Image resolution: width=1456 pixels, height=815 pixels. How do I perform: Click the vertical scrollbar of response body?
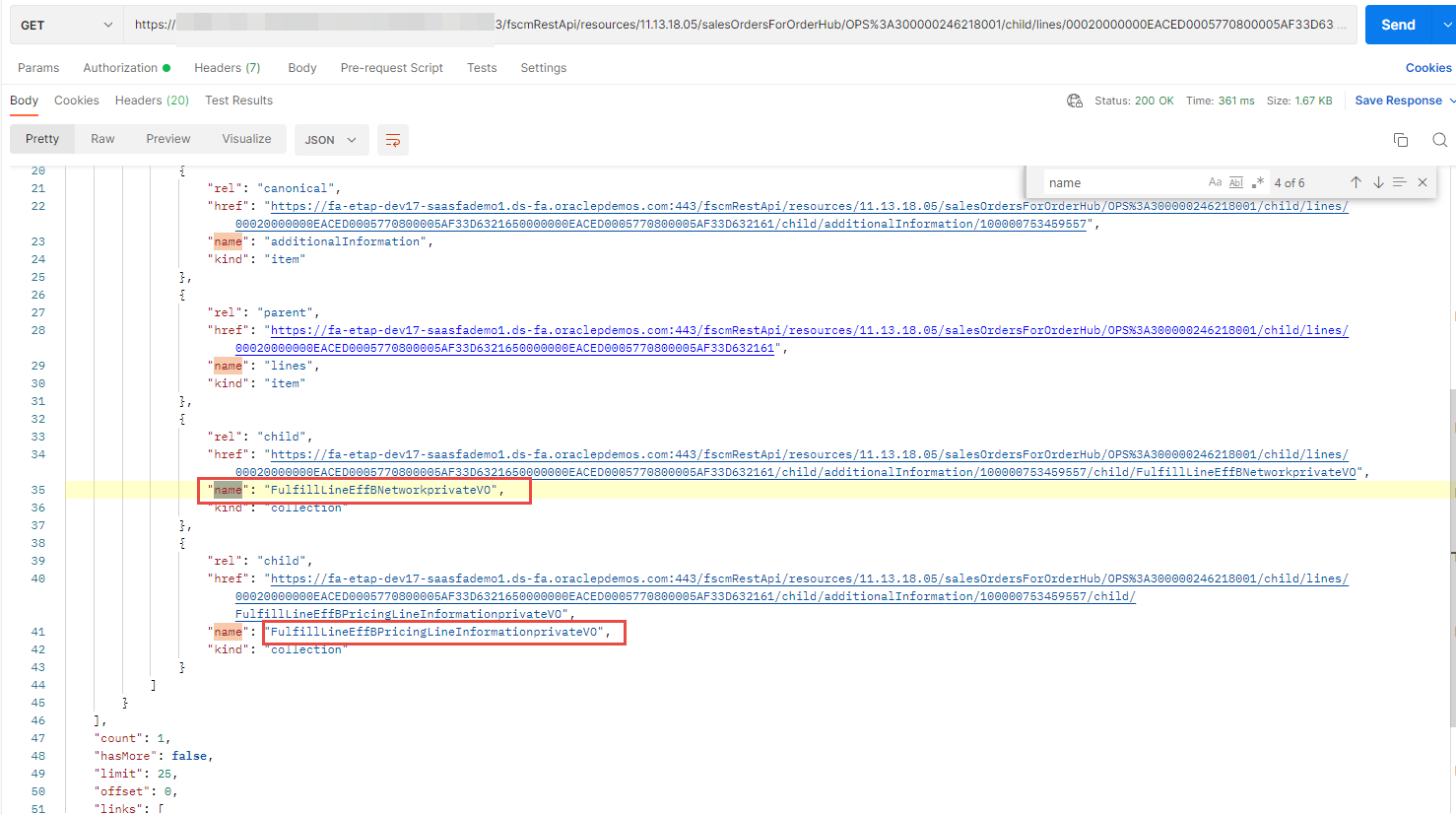pos(1451,557)
